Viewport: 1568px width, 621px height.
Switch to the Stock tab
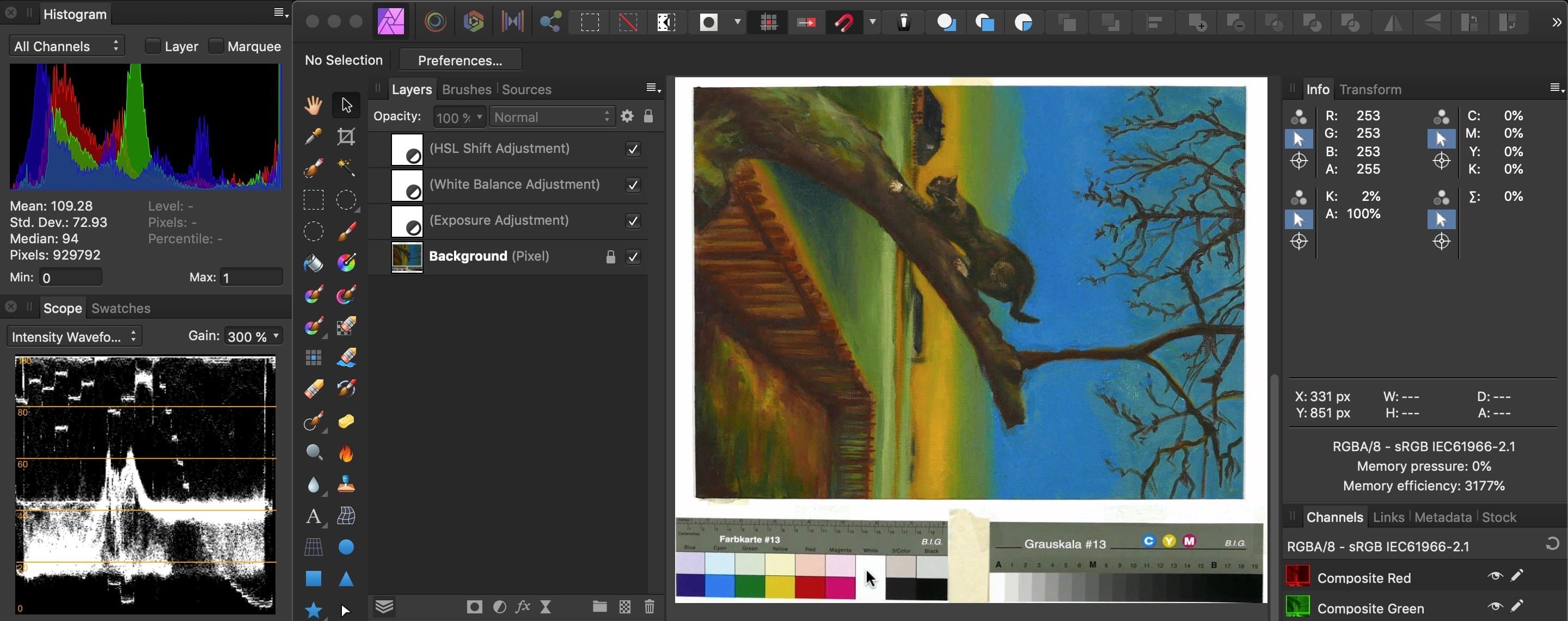point(1499,518)
